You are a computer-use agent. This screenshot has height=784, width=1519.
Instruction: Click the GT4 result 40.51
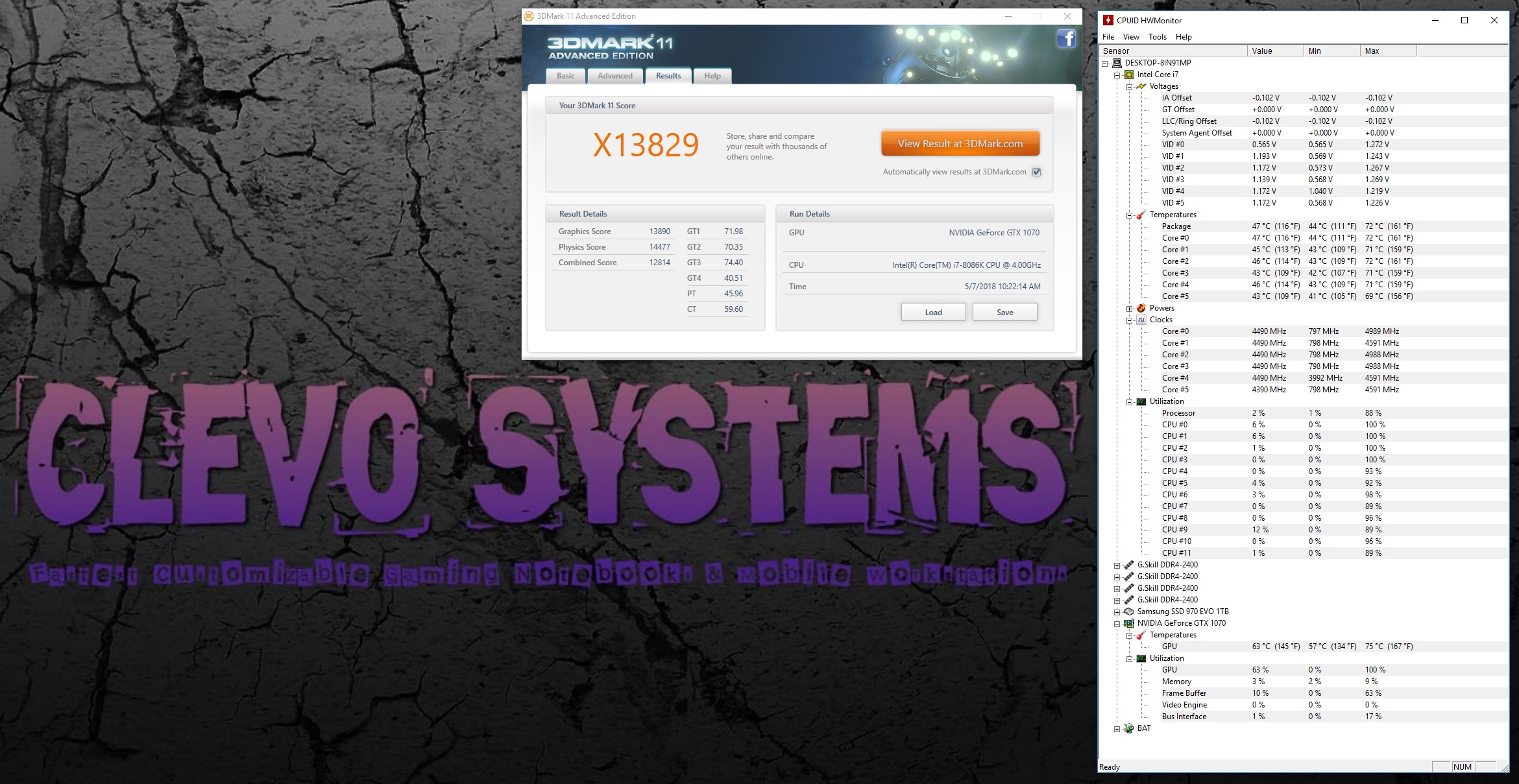pyautogui.click(x=733, y=278)
